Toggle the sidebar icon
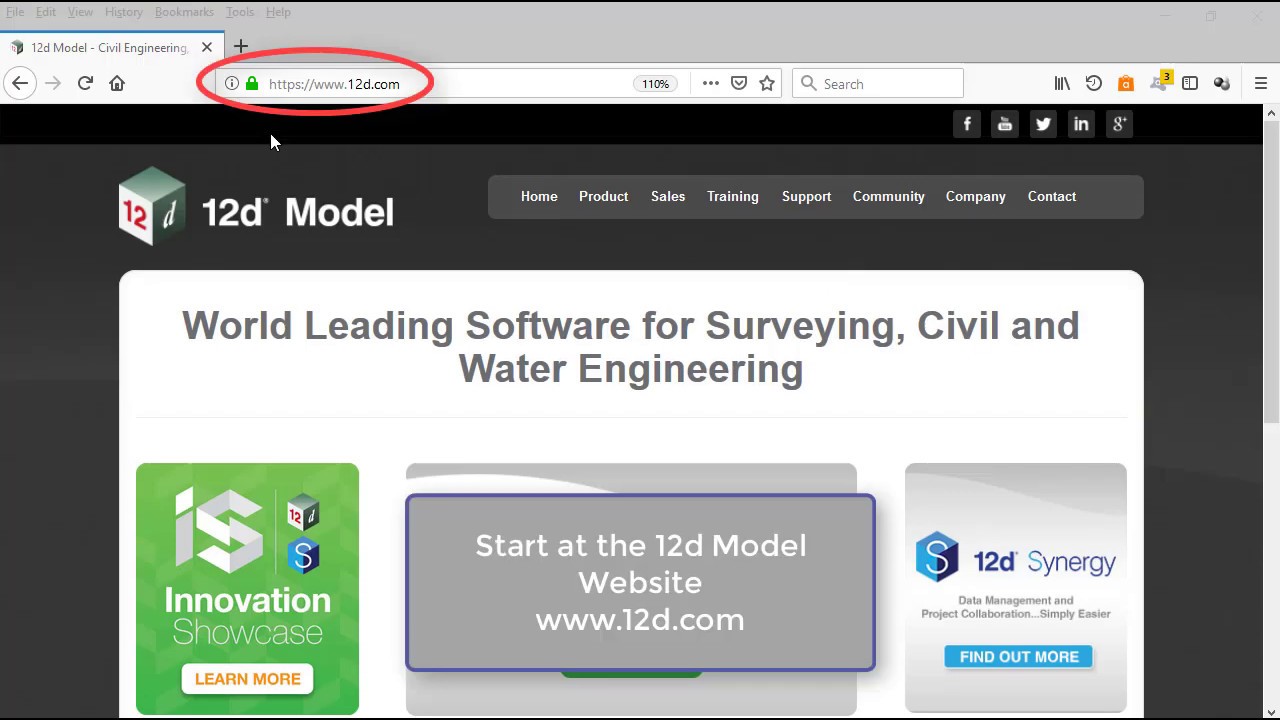Image resolution: width=1280 pixels, height=720 pixels. [x=1190, y=84]
